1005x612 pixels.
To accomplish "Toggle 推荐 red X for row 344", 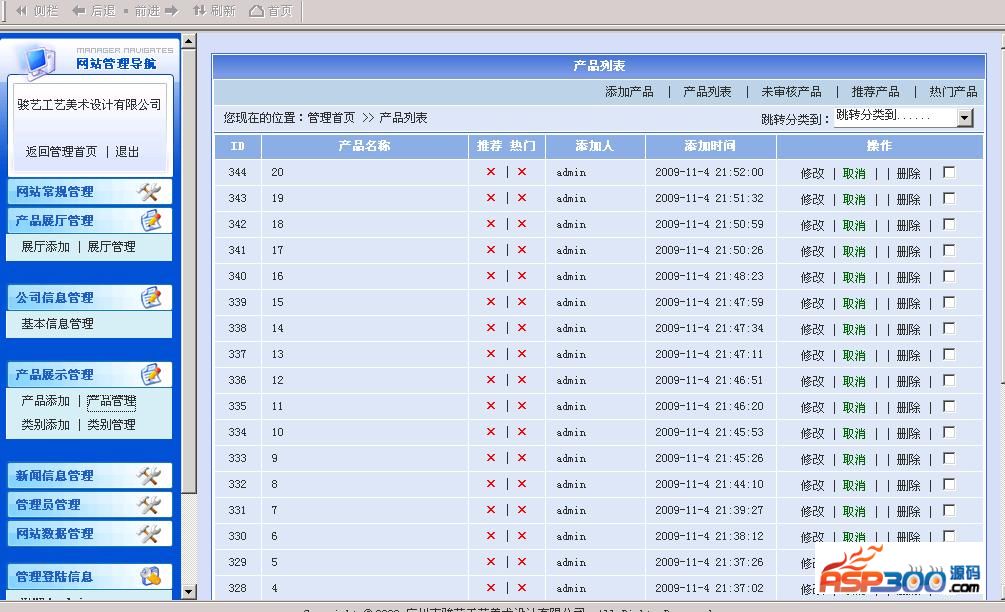I will pyautogui.click(x=491, y=172).
